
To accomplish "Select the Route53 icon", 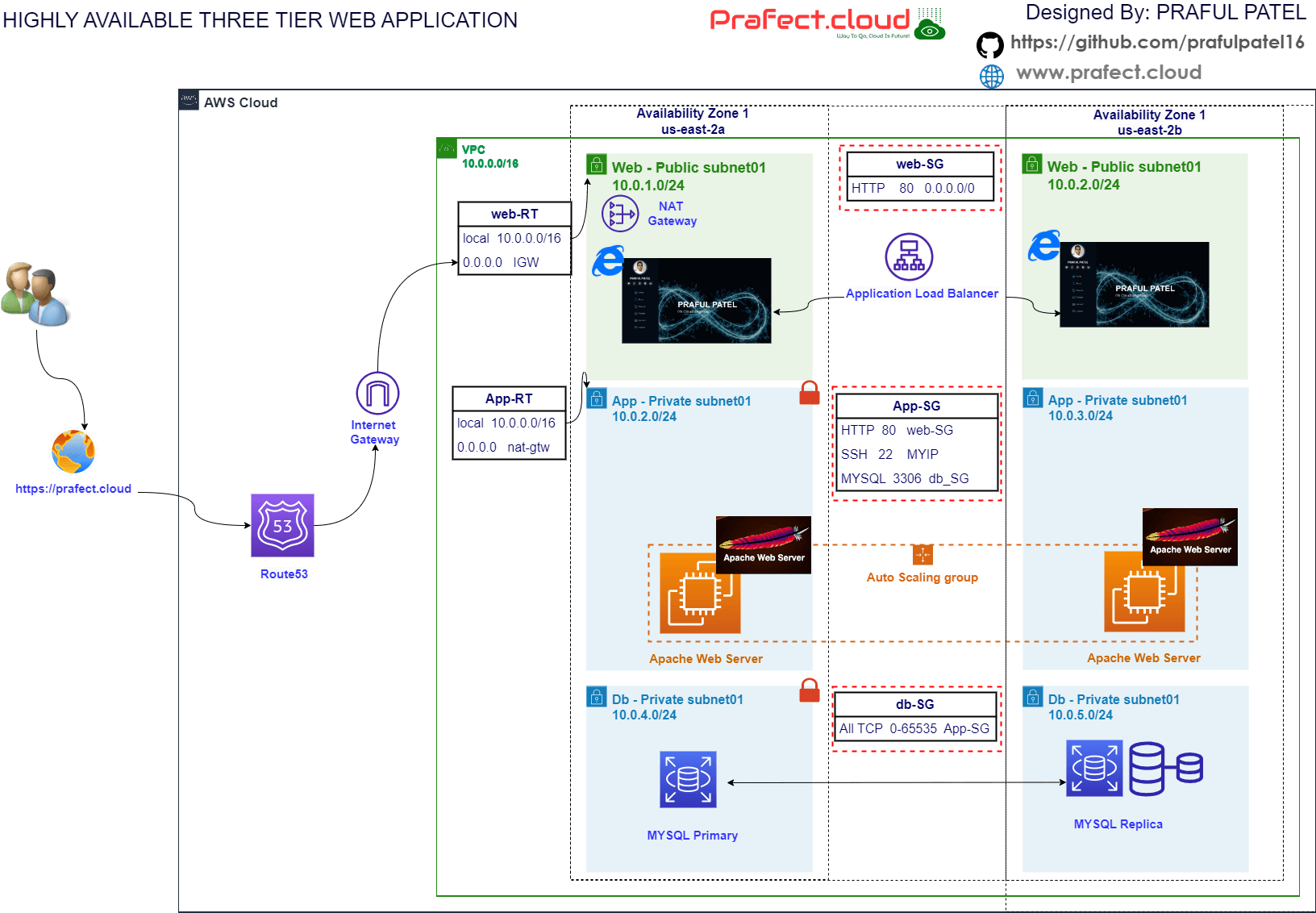I will click(283, 526).
